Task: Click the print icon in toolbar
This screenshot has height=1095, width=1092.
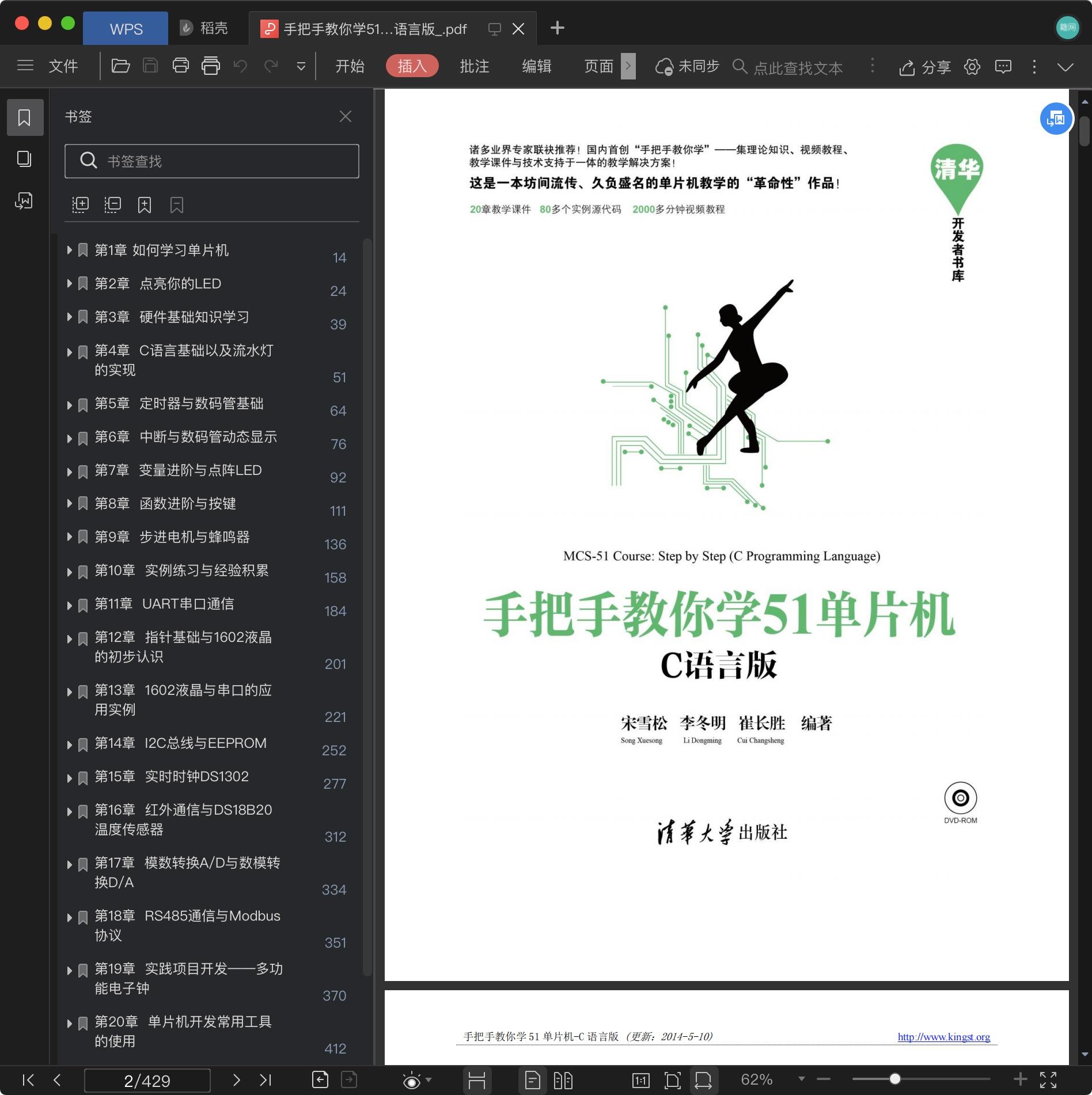Action: 181,66
